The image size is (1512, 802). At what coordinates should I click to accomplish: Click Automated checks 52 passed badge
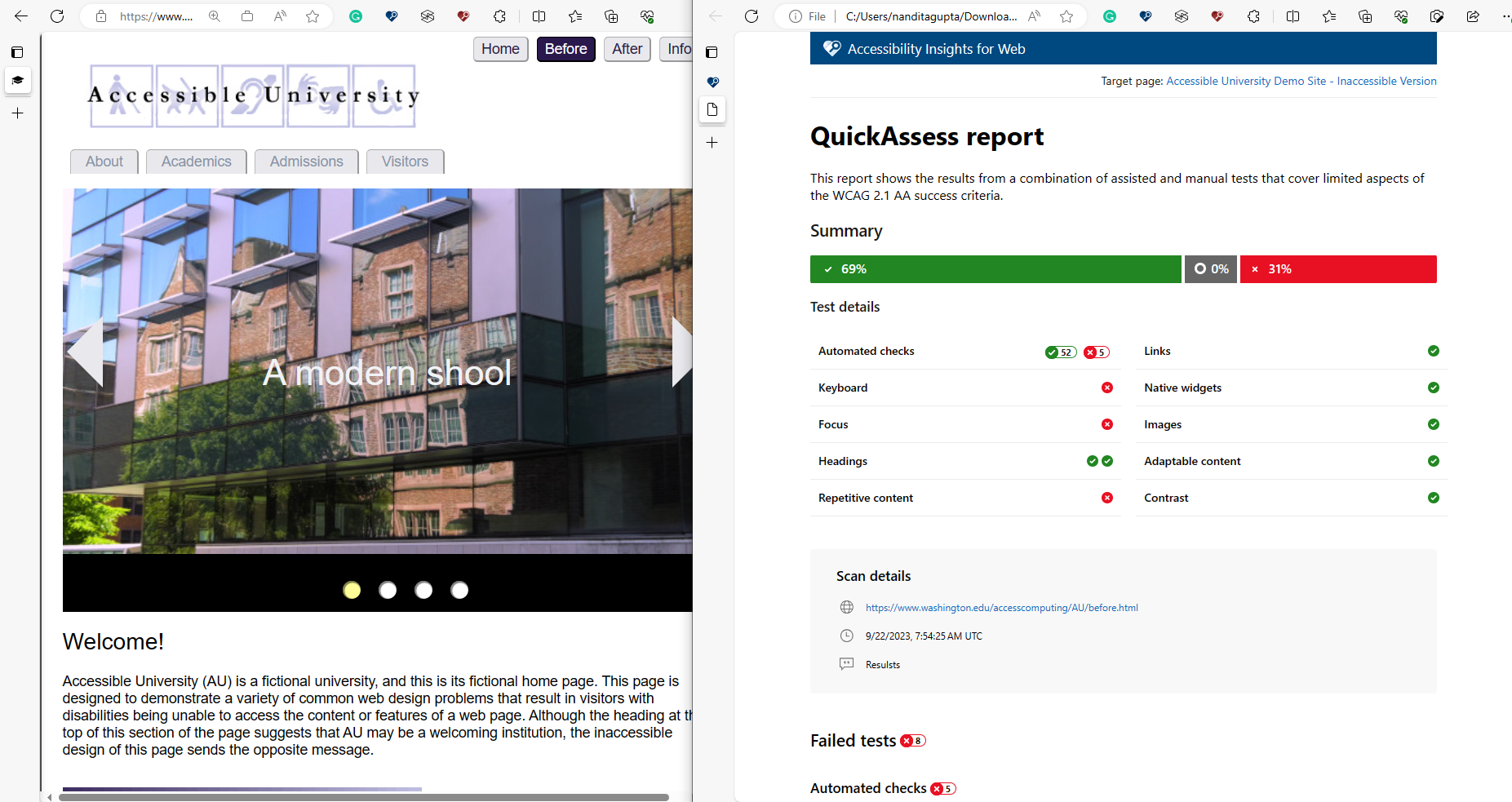tap(1061, 352)
